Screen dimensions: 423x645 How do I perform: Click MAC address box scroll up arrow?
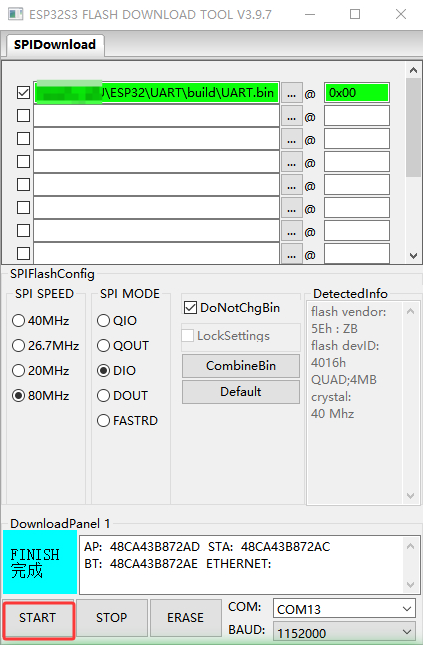[410, 547]
